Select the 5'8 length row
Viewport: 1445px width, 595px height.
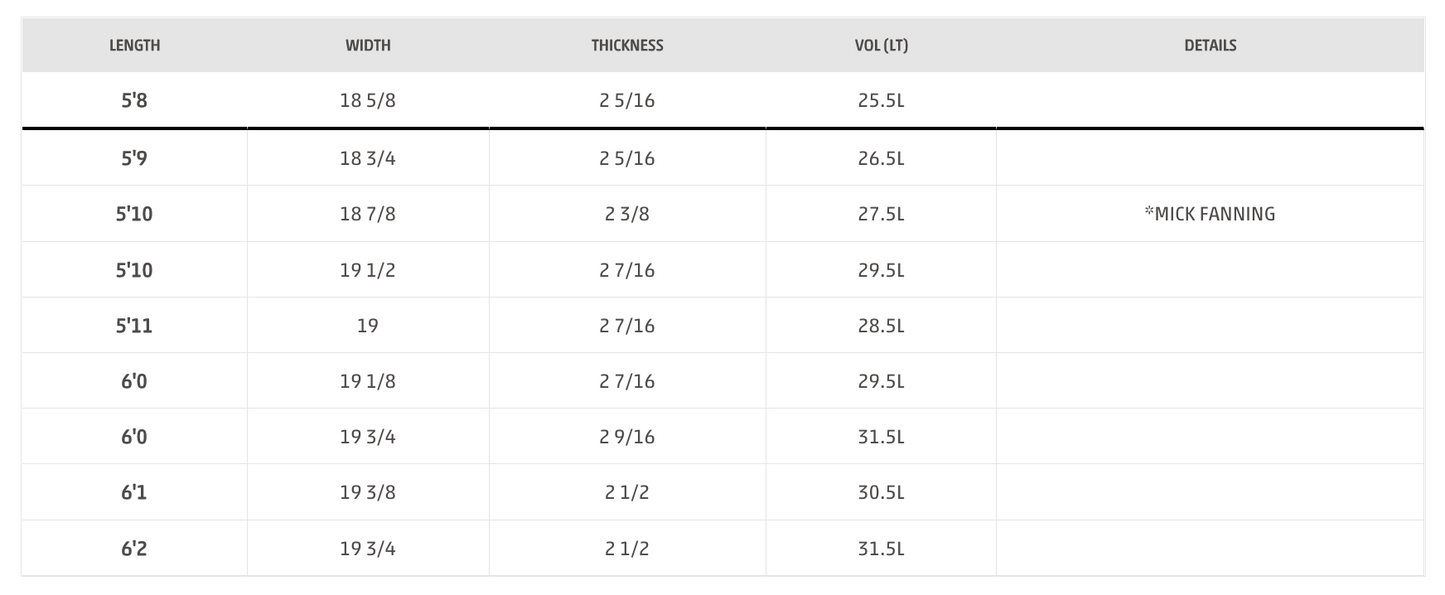point(723,100)
